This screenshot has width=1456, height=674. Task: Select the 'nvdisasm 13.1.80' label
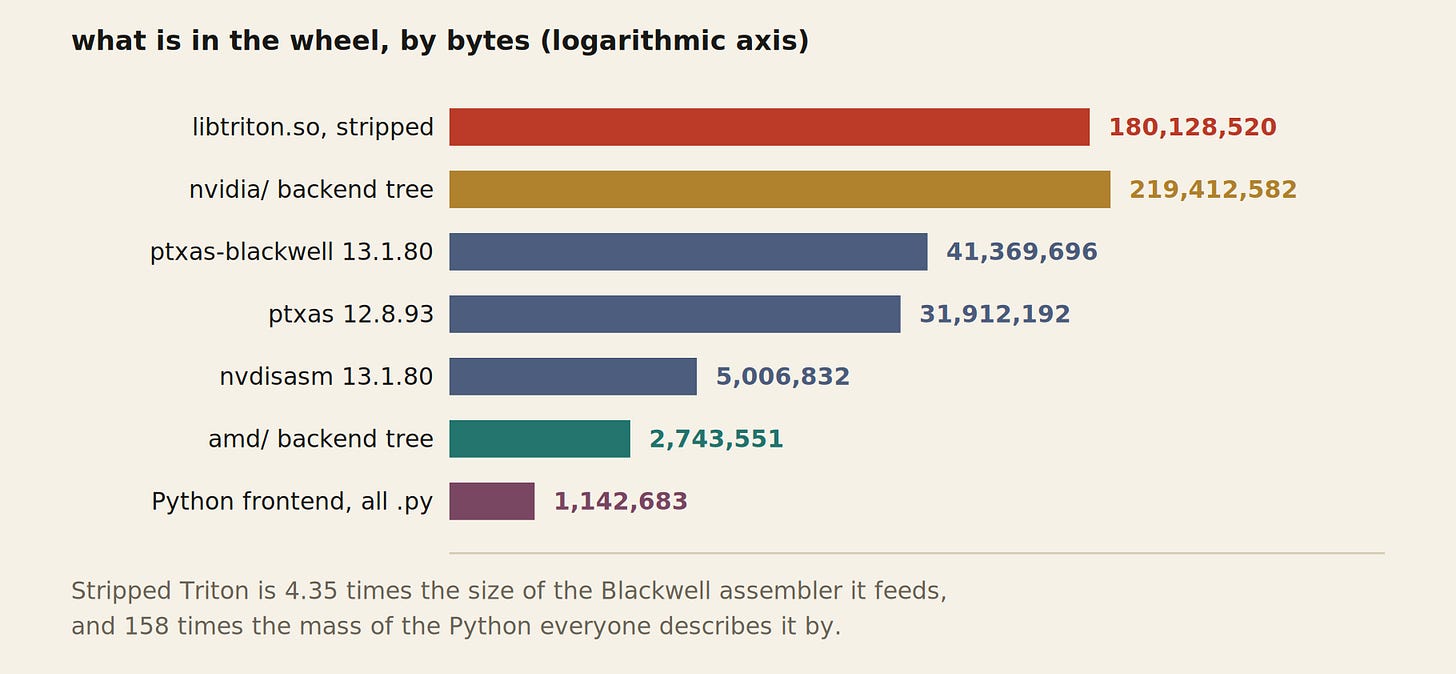(x=326, y=377)
